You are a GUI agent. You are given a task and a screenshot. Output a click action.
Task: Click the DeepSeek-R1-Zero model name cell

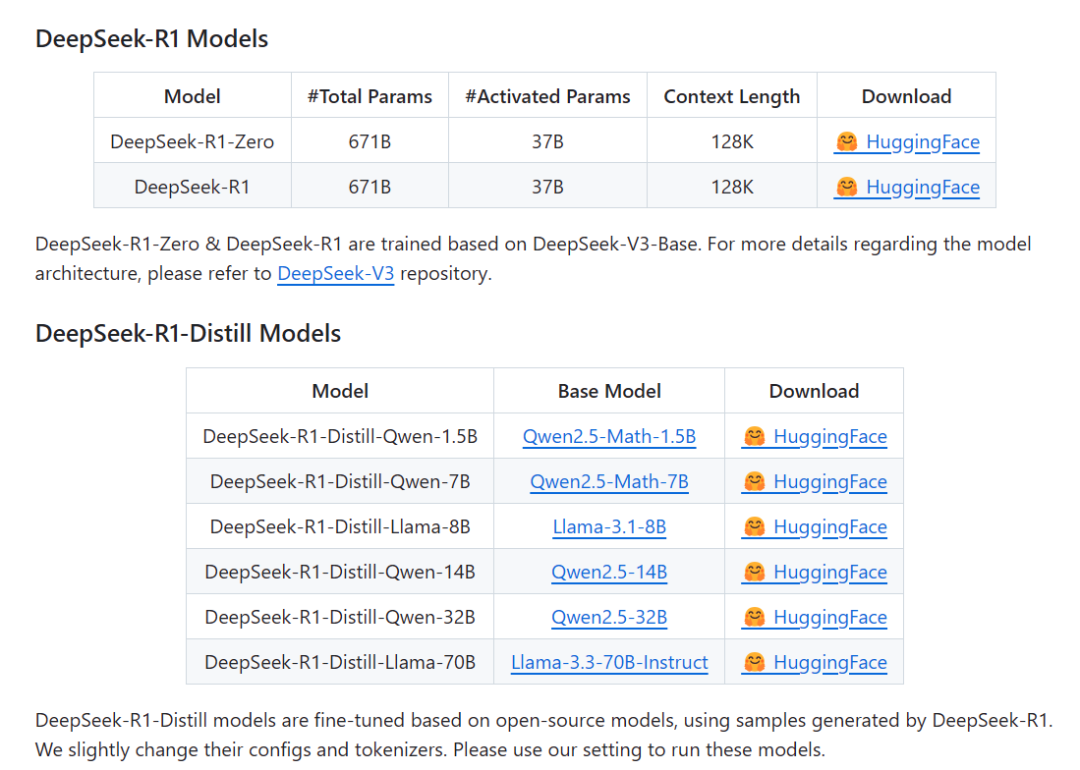[192, 142]
